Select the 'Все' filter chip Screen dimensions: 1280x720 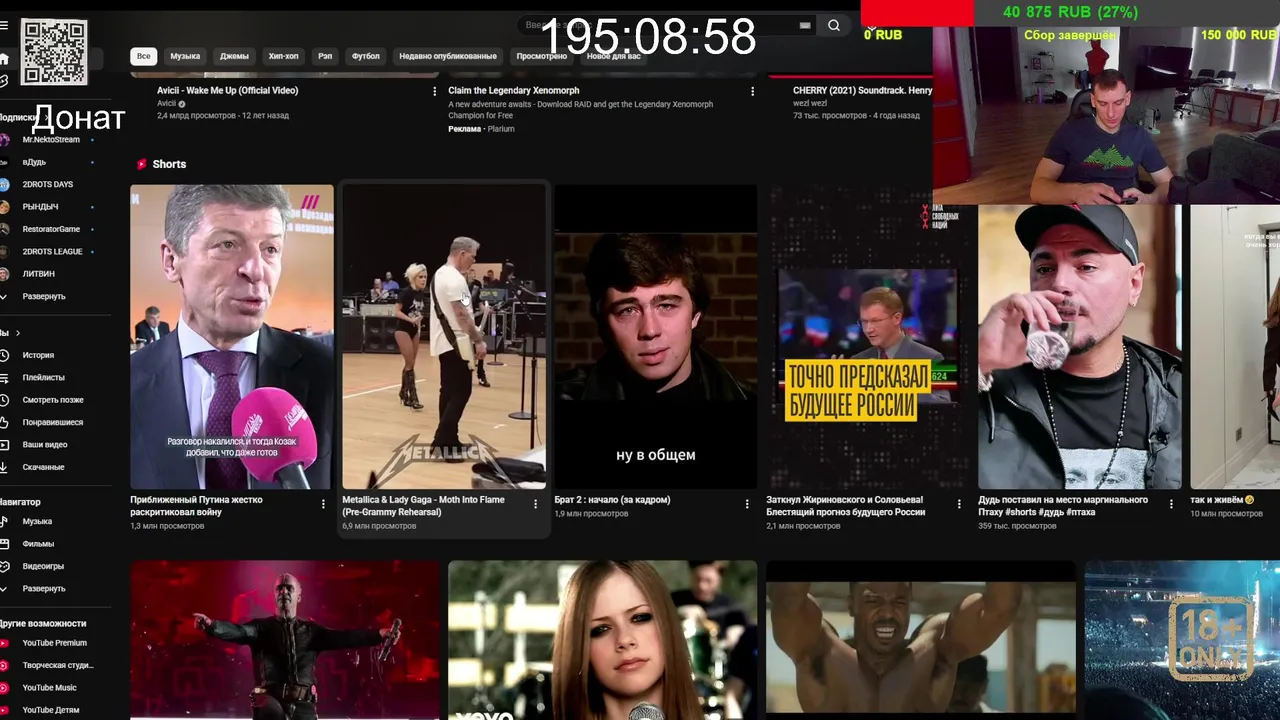[x=144, y=56]
